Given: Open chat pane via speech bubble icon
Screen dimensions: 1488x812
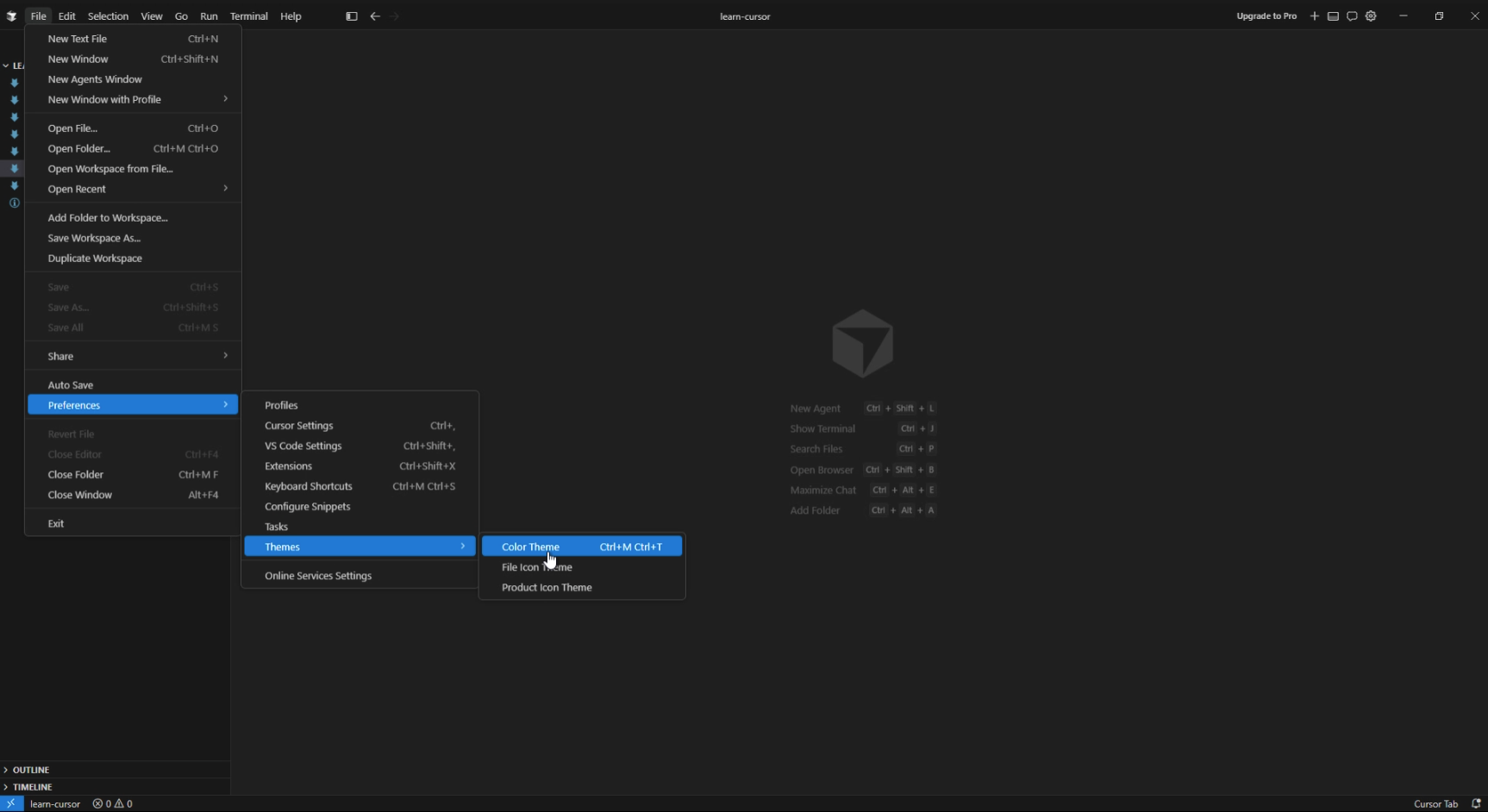Looking at the screenshot, I should pyautogui.click(x=1352, y=16).
